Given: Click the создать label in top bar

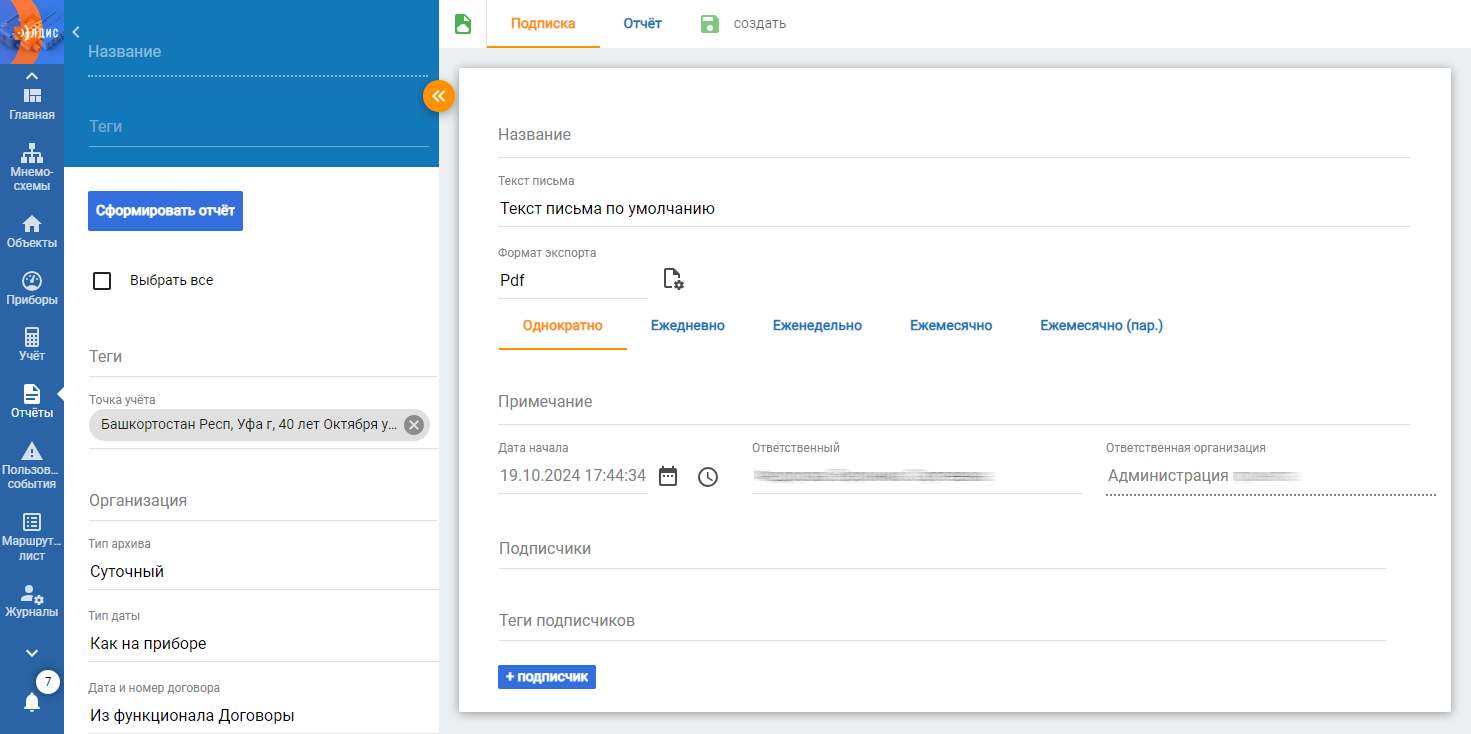Looking at the screenshot, I should point(760,24).
